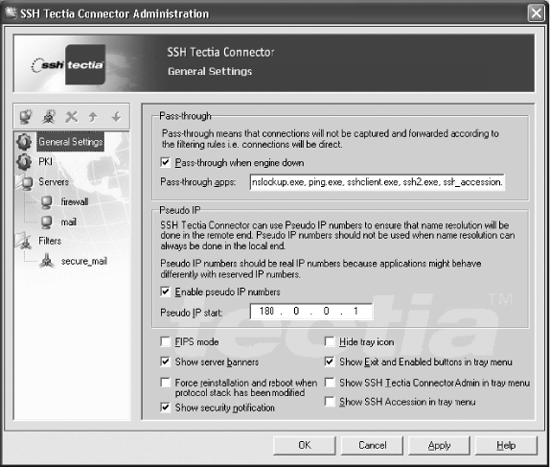
Task: Click the PKI gear icon
Action: [24, 161]
